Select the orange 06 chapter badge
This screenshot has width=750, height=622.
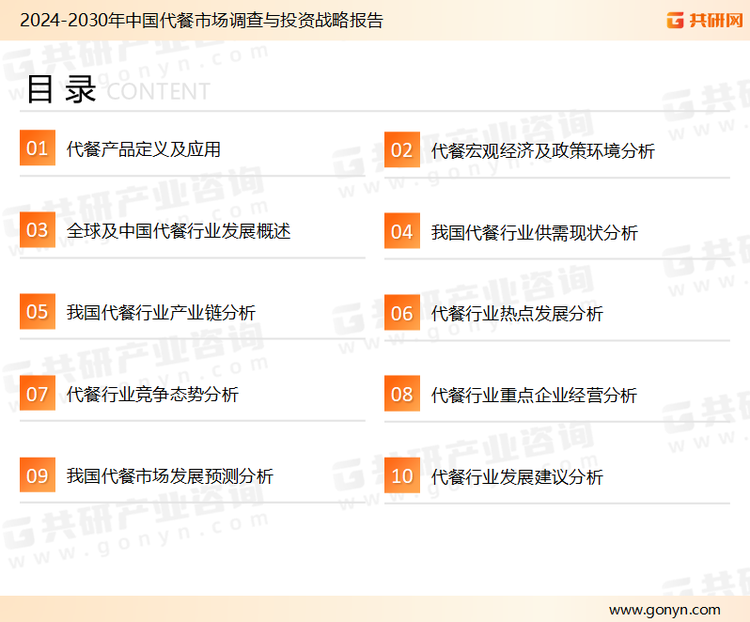pos(402,313)
